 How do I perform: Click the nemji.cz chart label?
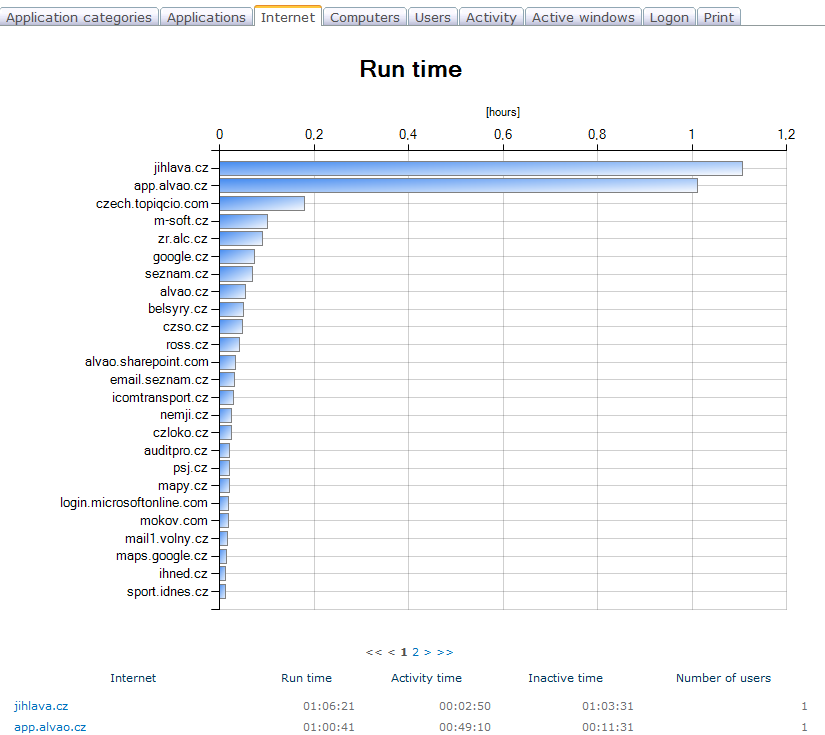184,415
